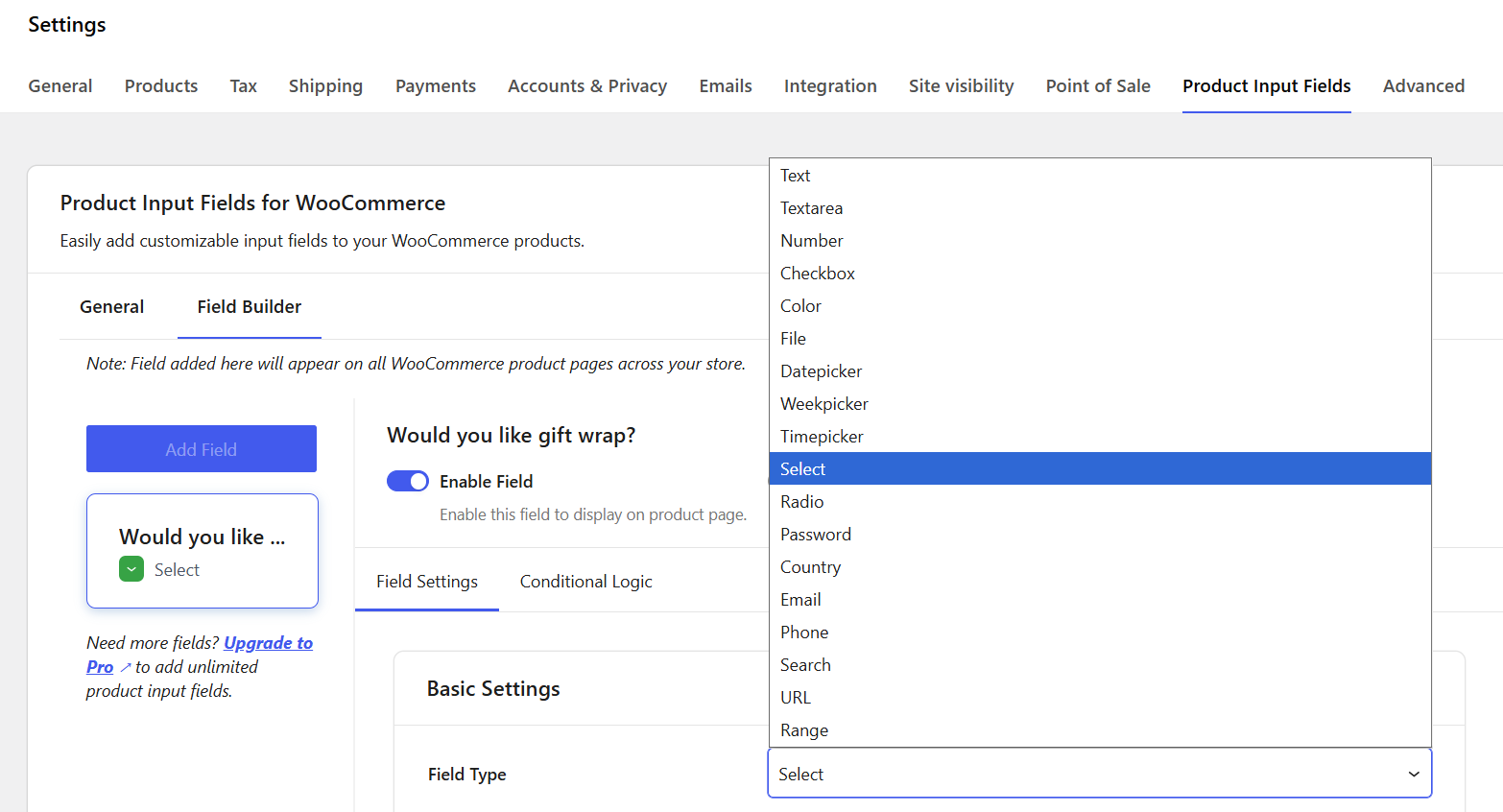Open the Field Settings tab

[427, 582]
